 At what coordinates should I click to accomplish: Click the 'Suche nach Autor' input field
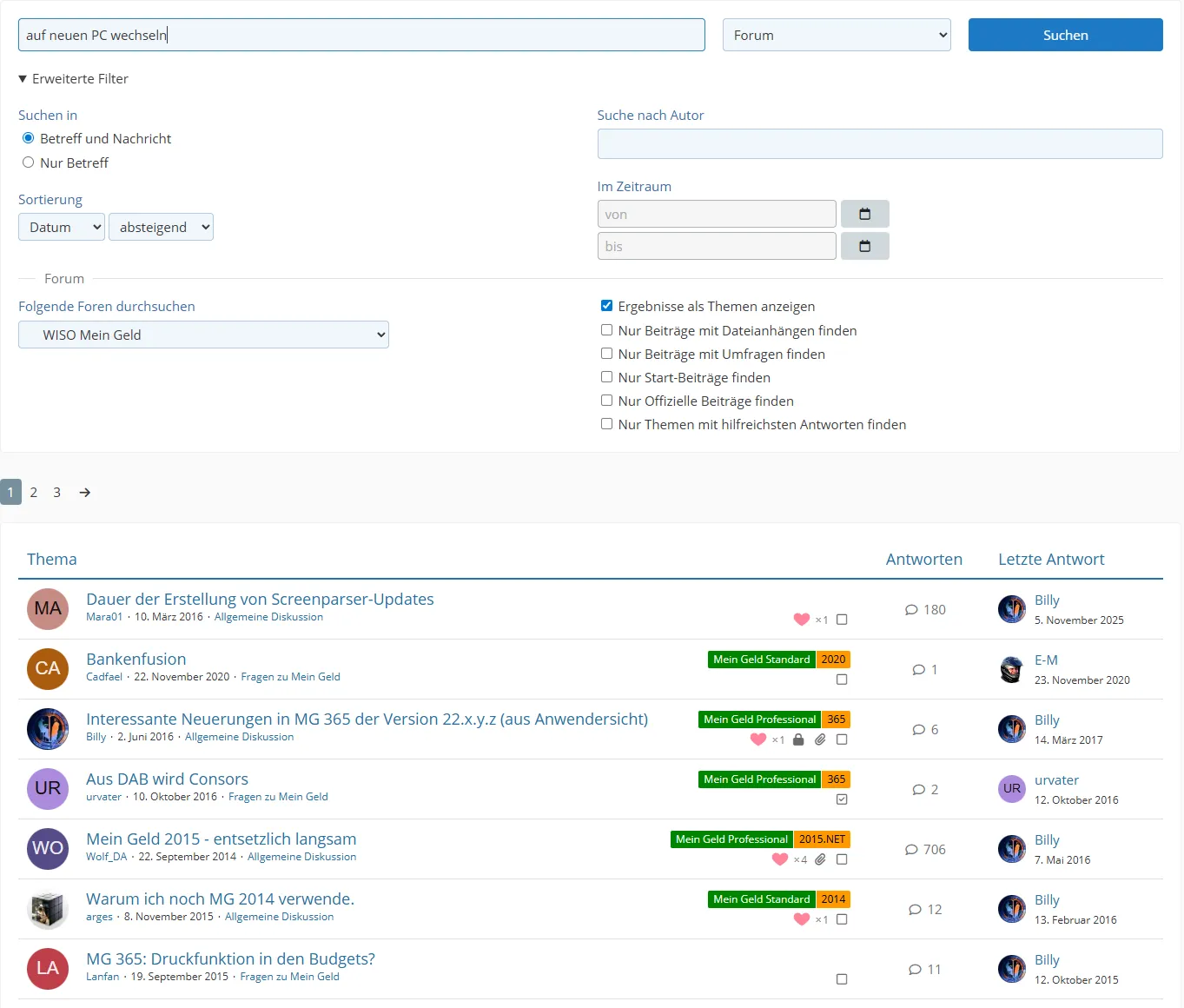879,144
